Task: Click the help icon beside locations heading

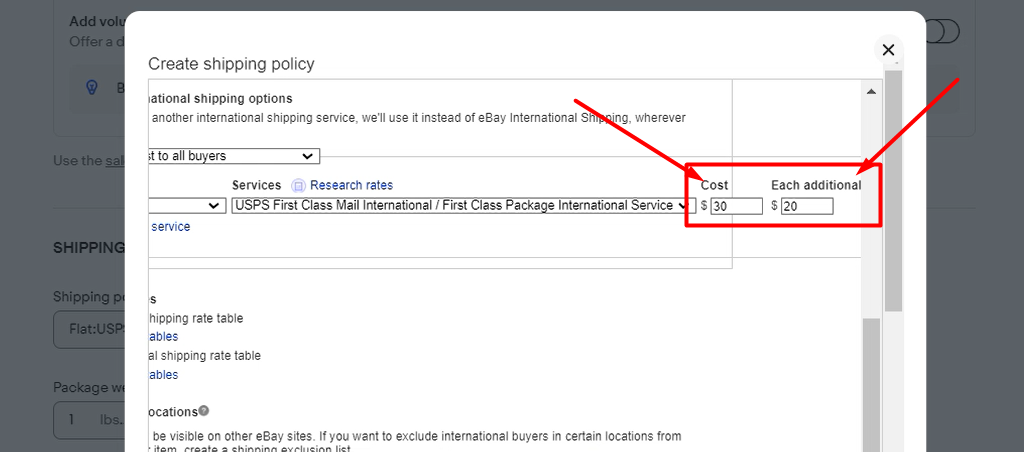Action: [x=204, y=411]
